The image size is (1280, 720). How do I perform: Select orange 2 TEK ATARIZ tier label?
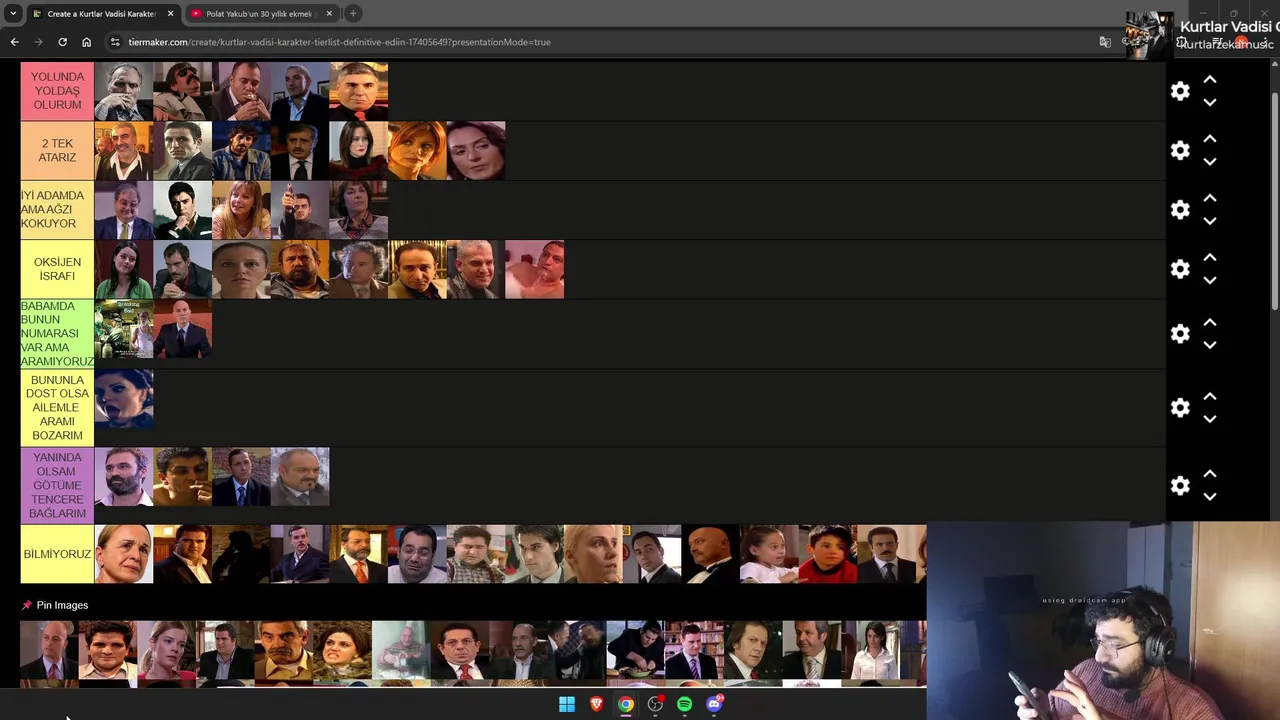point(57,150)
